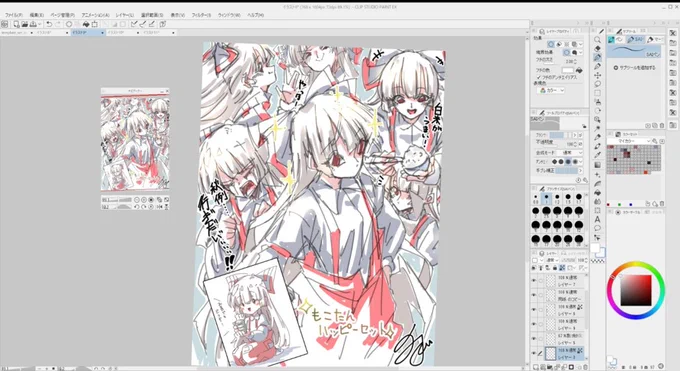Toggle the フチのアンチエイリアス checkbox
This screenshot has width=680, height=371.
coord(539,77)
